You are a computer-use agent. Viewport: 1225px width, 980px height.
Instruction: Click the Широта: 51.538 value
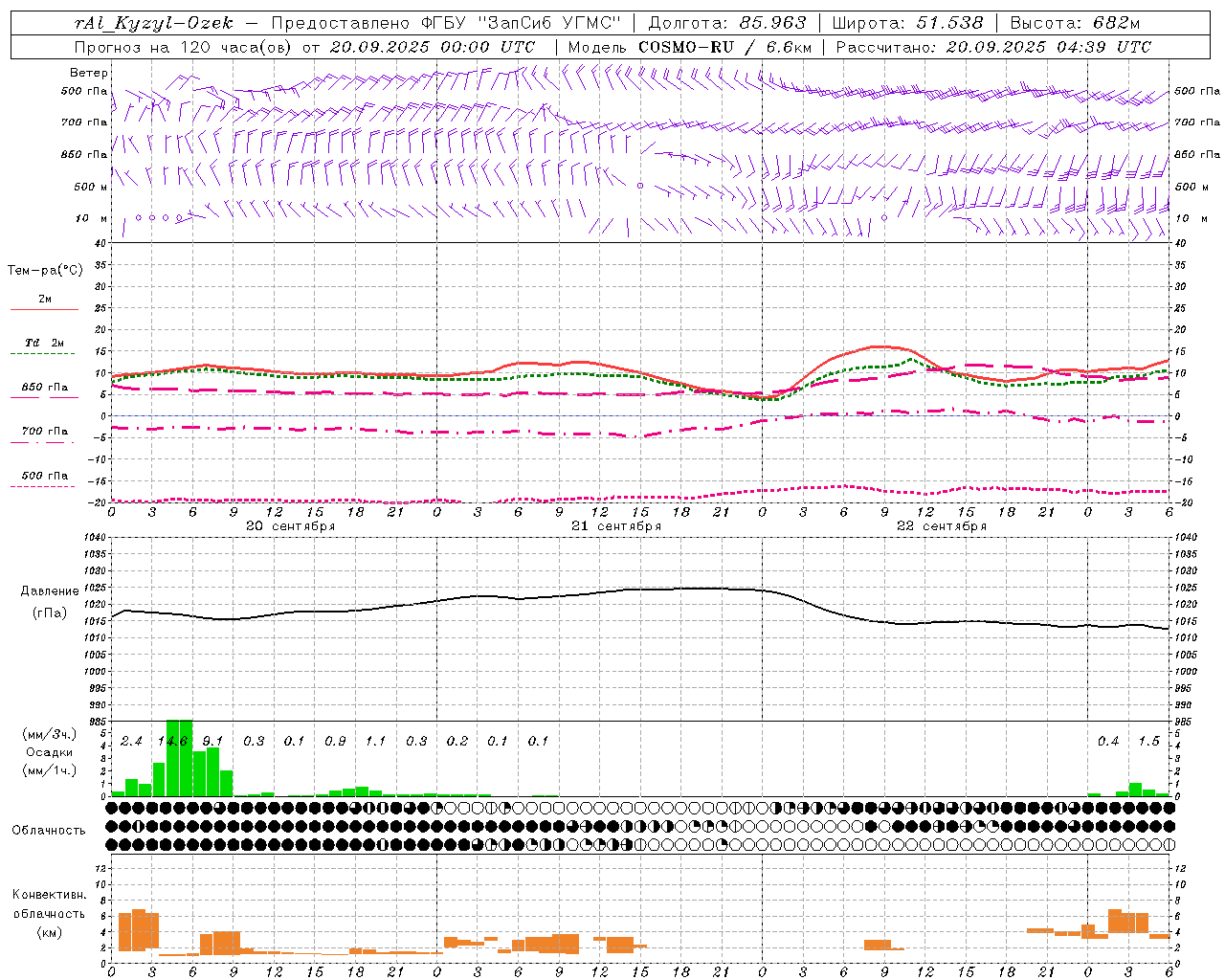tap(907, 23)
